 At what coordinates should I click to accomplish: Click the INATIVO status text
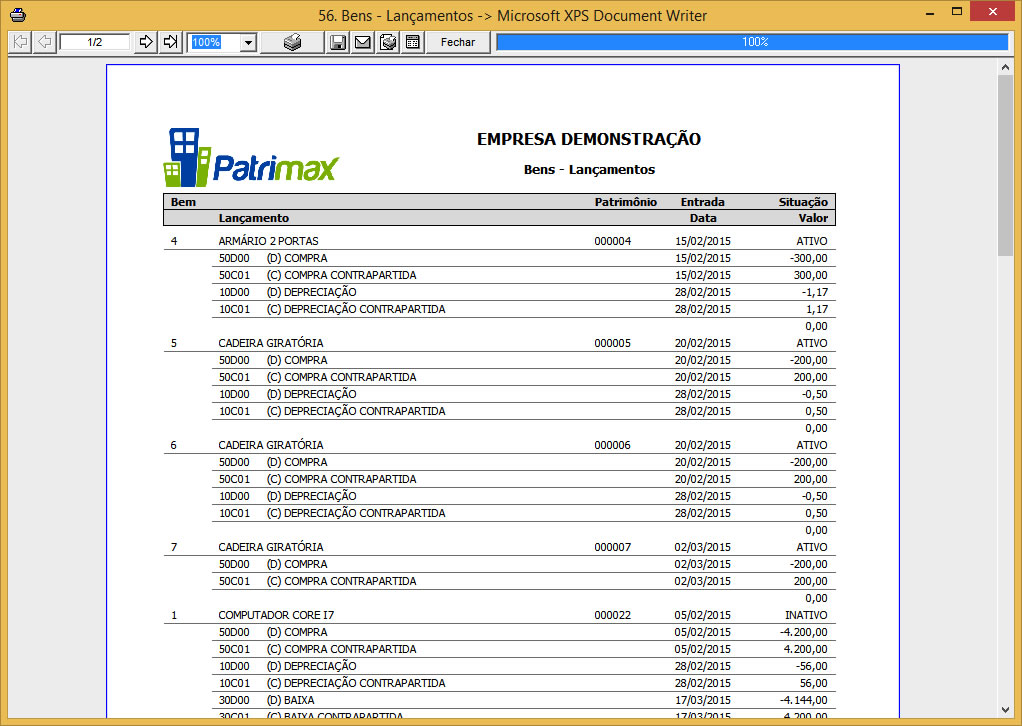click(806, 615)
